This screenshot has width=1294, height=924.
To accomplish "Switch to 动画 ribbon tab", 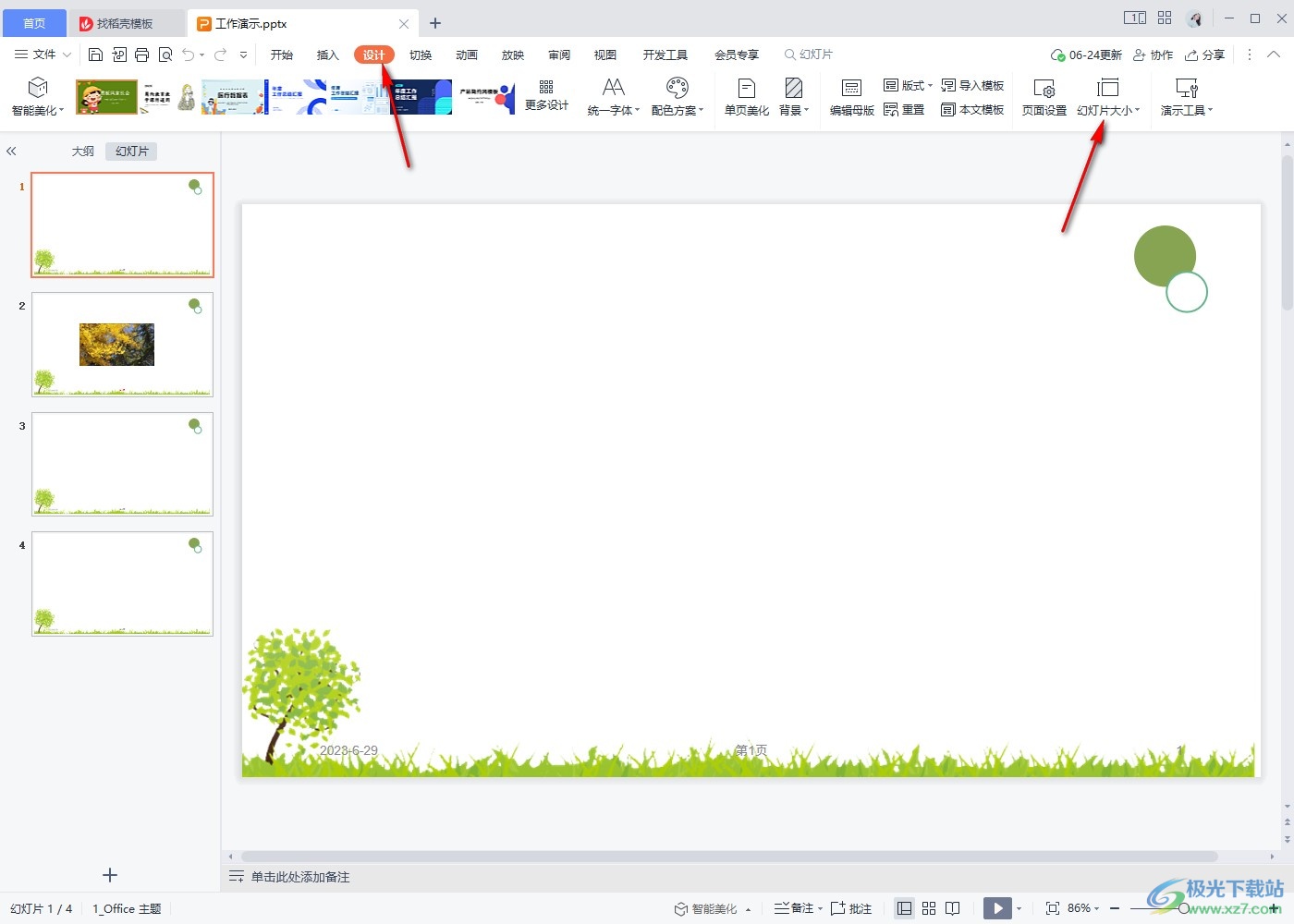I will 467,55.
